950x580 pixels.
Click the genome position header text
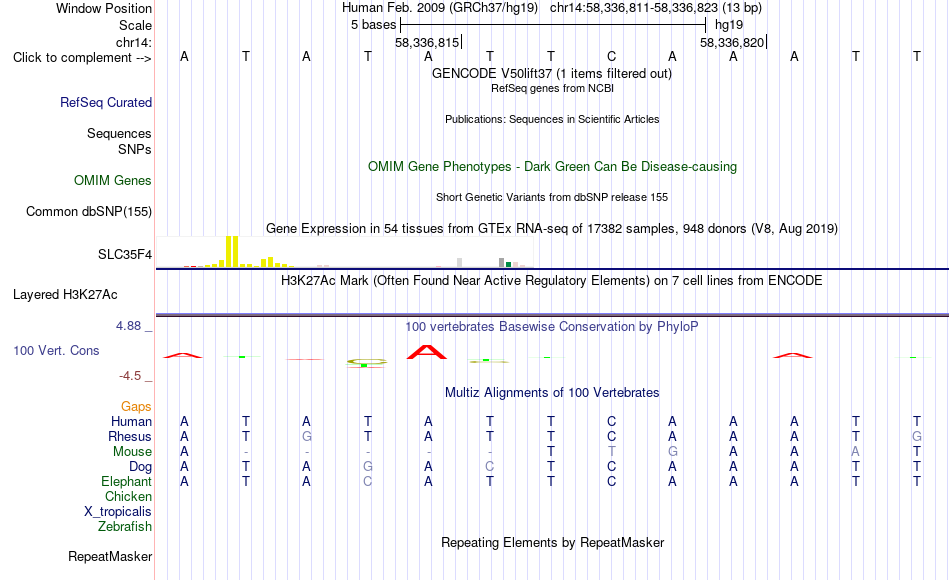552,8
